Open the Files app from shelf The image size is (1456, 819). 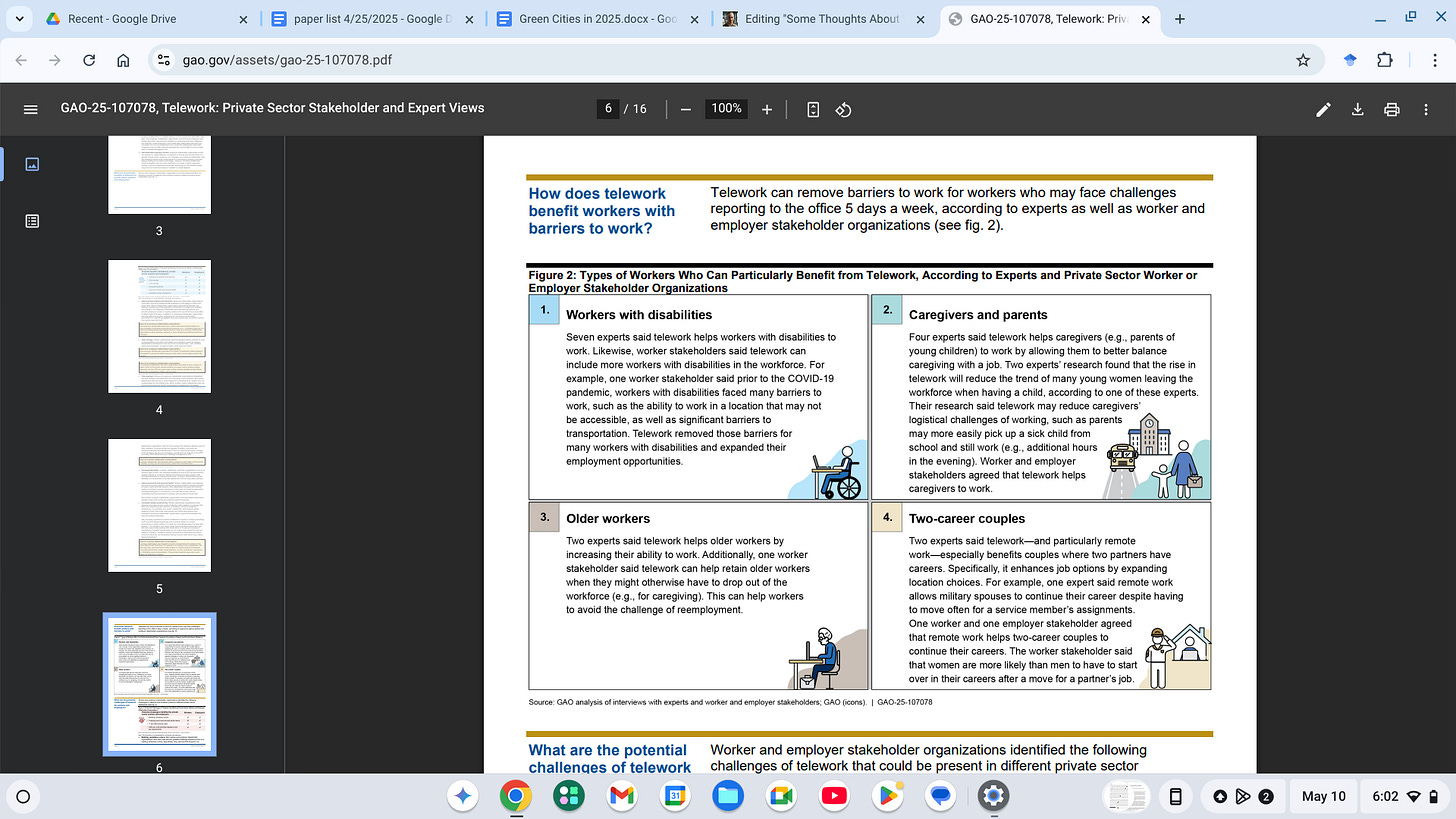point(728,796)
